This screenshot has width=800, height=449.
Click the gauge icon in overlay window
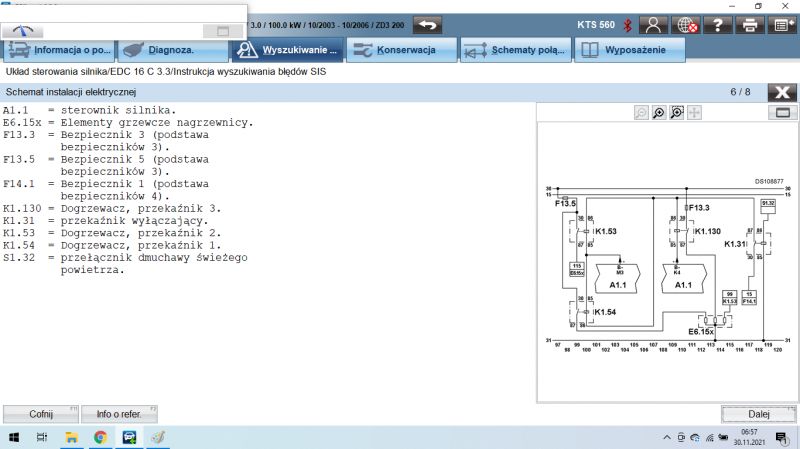[22, 31]
